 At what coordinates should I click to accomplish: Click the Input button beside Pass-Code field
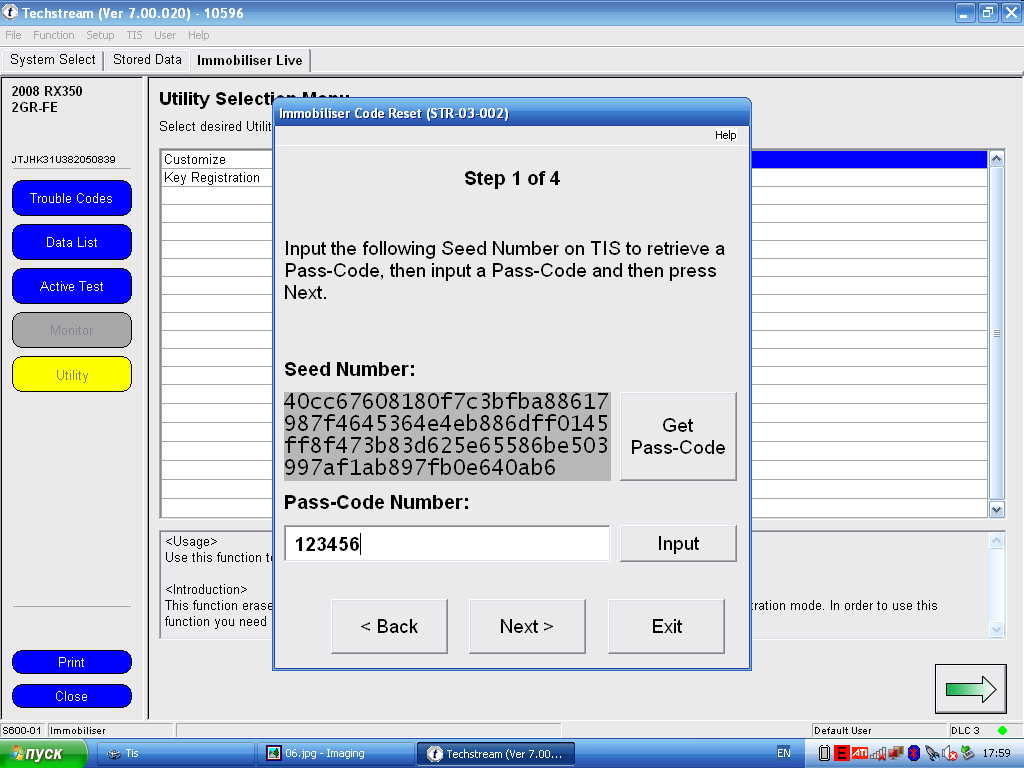point(678,543)
